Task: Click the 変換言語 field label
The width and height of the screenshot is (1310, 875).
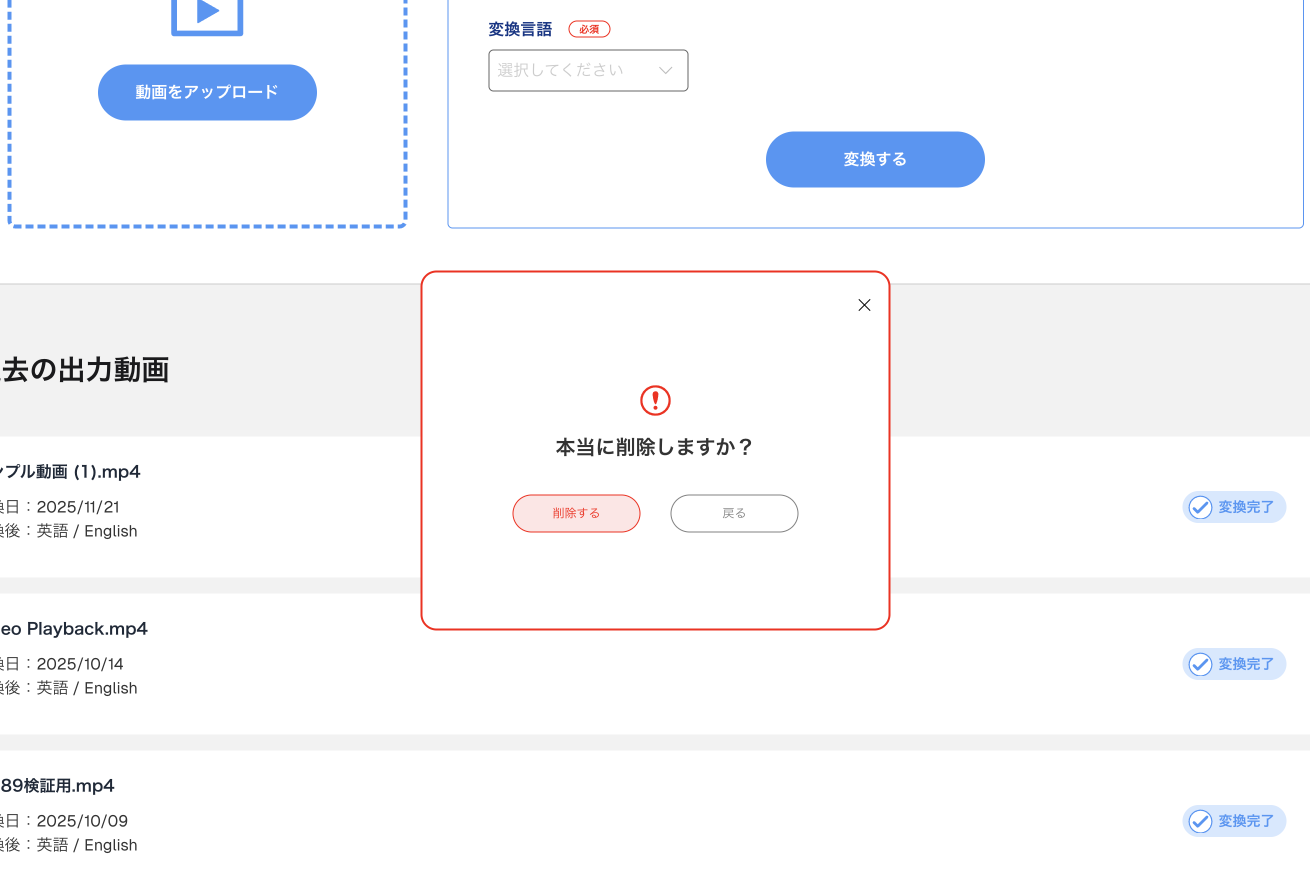Action: (x=520, y=29)
